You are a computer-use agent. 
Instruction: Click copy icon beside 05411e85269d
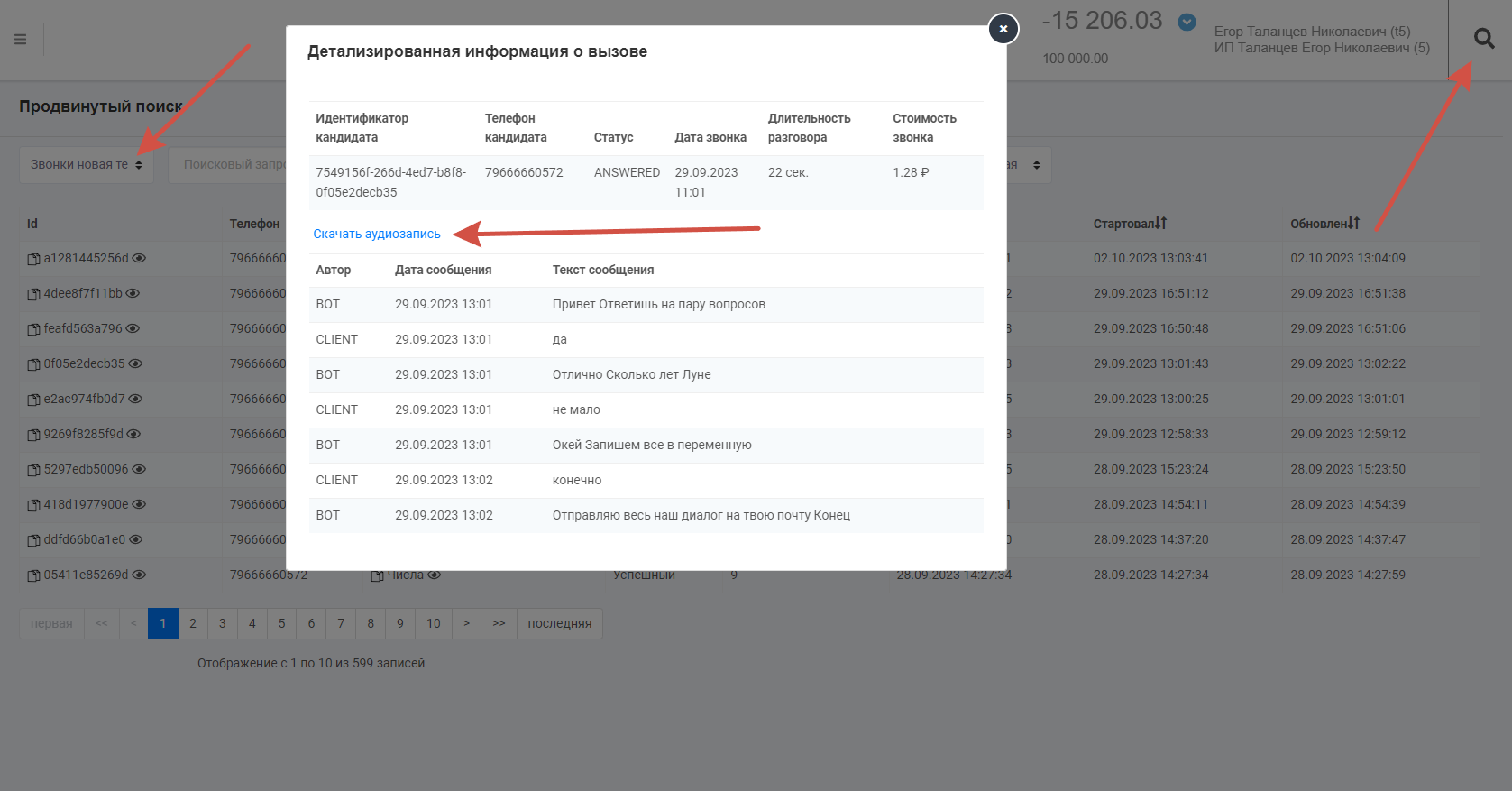point(33,575)
